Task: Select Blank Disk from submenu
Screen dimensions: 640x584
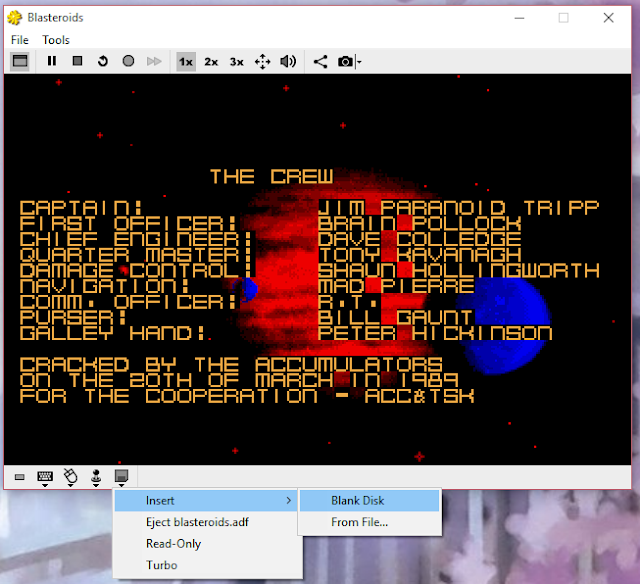Action: pyautogui.click(x=369, y=500)
